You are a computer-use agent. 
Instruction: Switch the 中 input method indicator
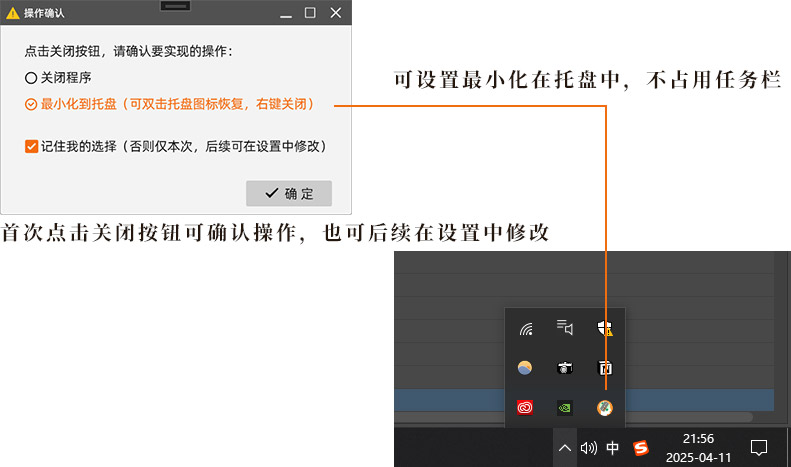click(612, 448)
